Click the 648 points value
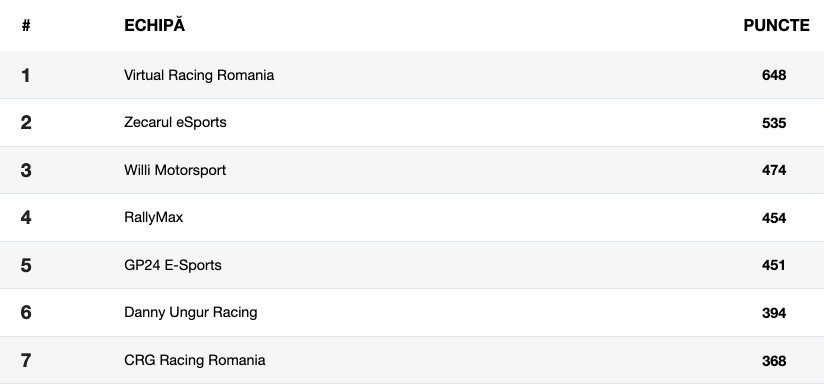The height and width of the screenshot is (384, 824). 774,75
